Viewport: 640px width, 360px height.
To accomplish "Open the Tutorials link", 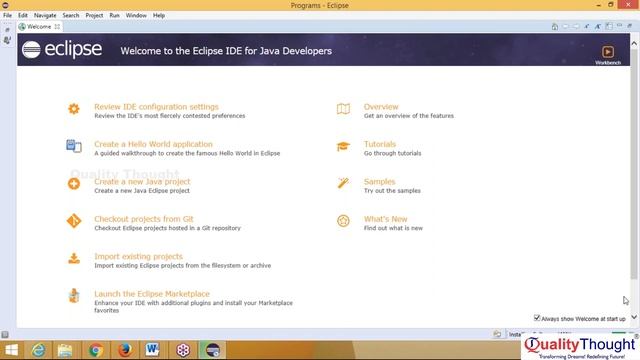I will 380,144.
